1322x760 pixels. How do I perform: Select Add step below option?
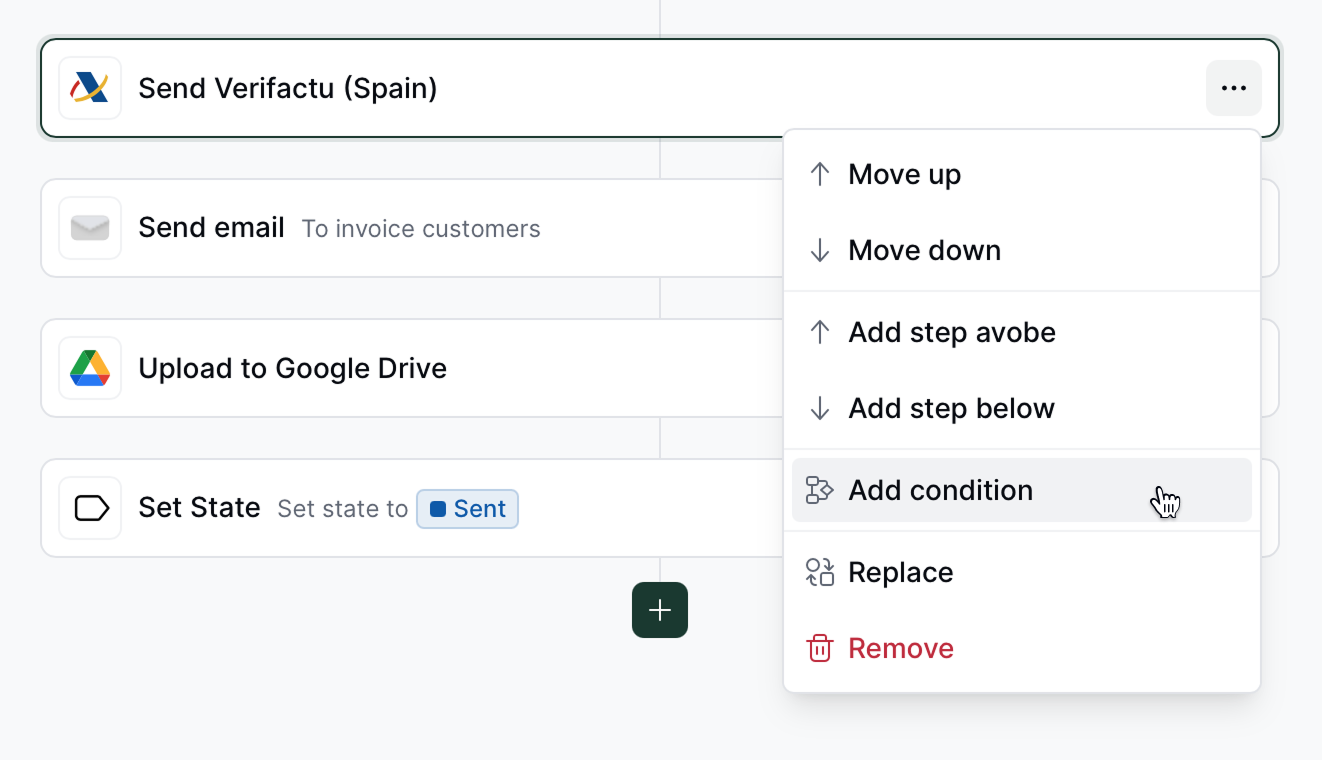point(952,408)
